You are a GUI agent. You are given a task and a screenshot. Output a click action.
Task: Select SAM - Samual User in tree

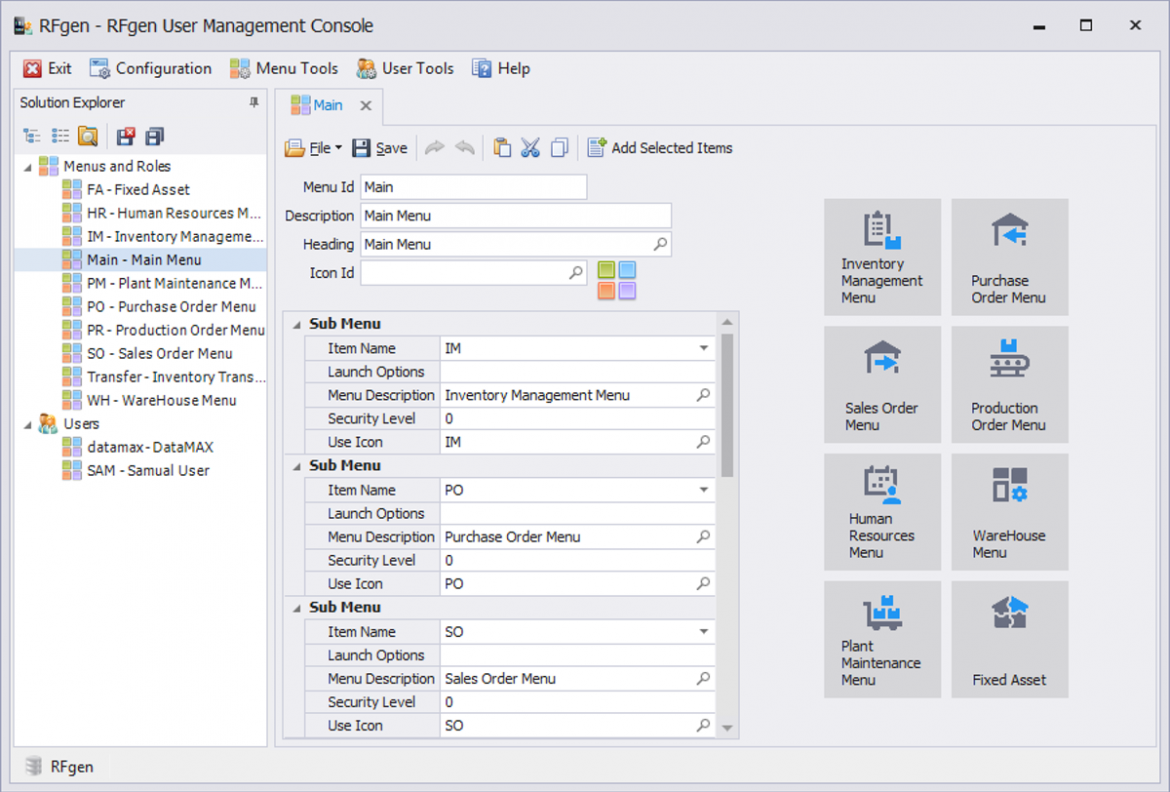[x=148, y=470]
